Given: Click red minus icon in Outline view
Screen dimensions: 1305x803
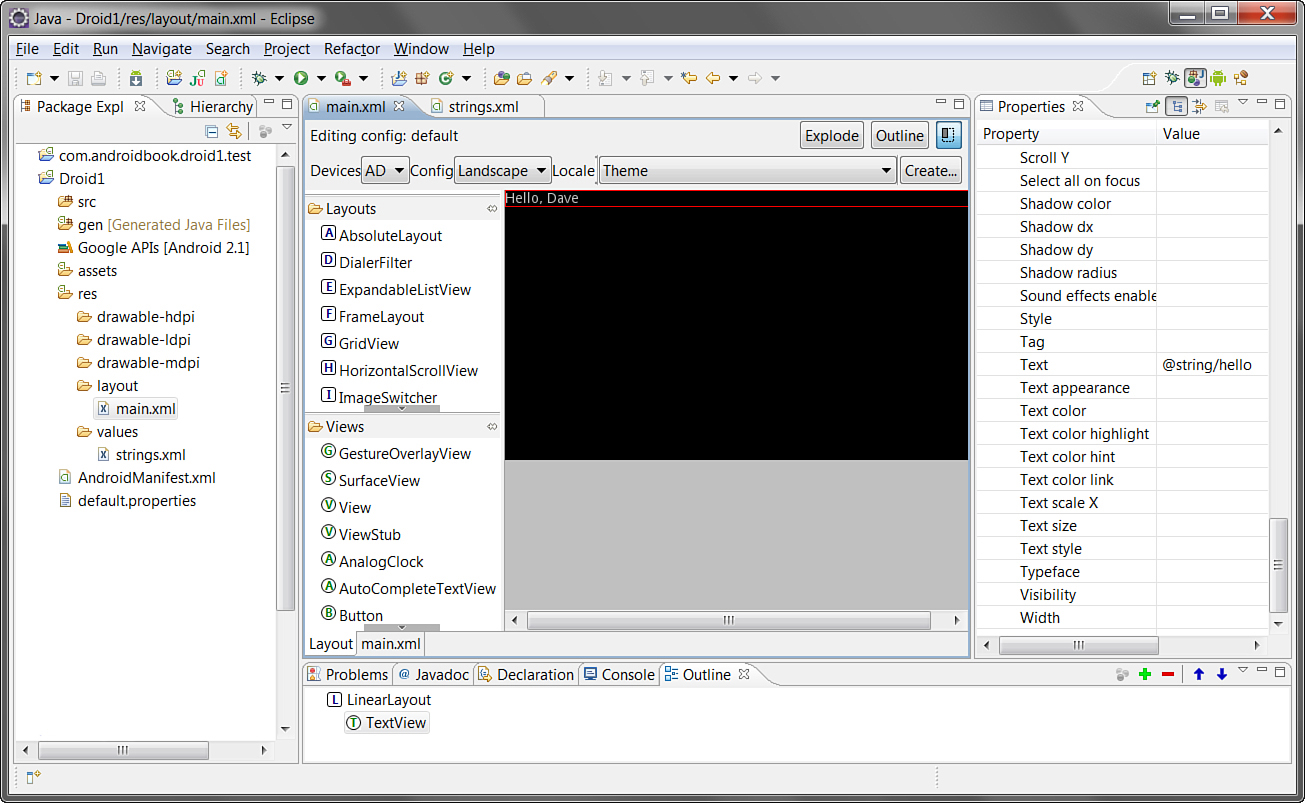Looking at the screenshot, I should click(x=1168, y=675).
